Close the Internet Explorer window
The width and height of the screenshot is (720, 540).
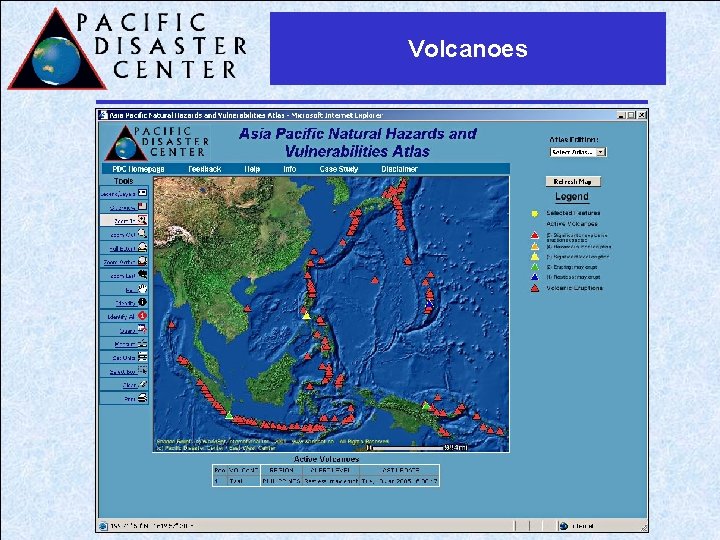(x=642, y=115)
